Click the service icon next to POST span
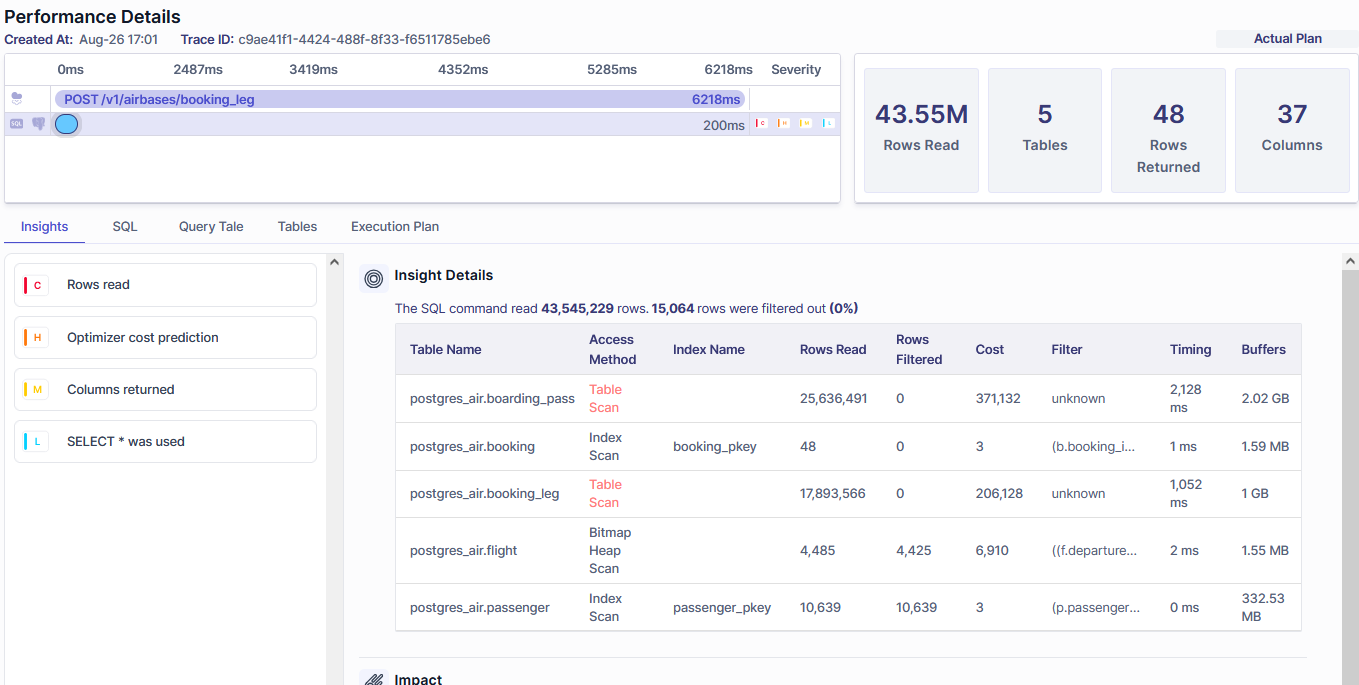 (x=16, y=99)
